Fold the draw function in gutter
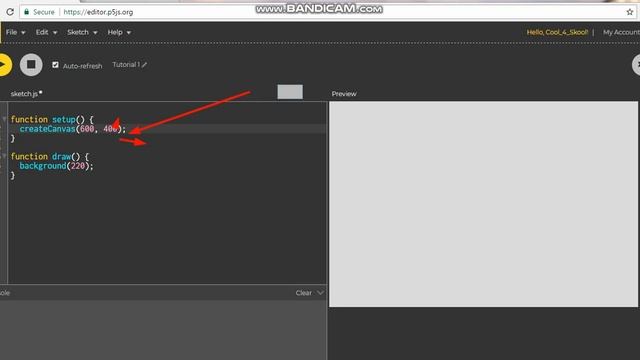Screen dimensions: 640x360 (x=4, y=156)
